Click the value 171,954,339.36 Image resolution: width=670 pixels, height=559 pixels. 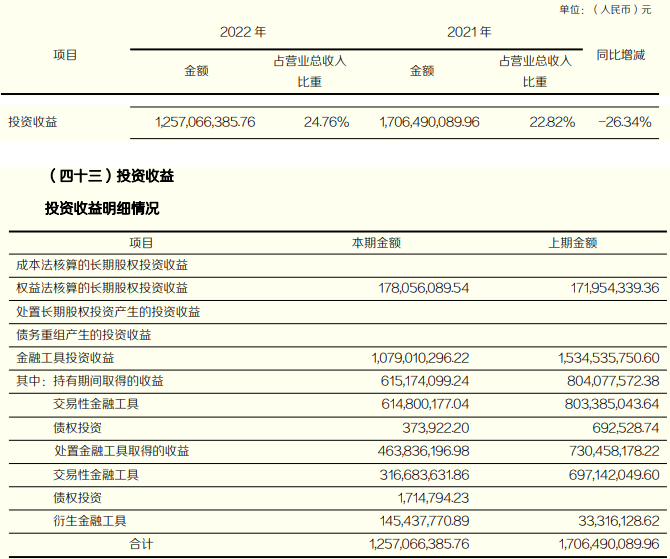(615, 288)
